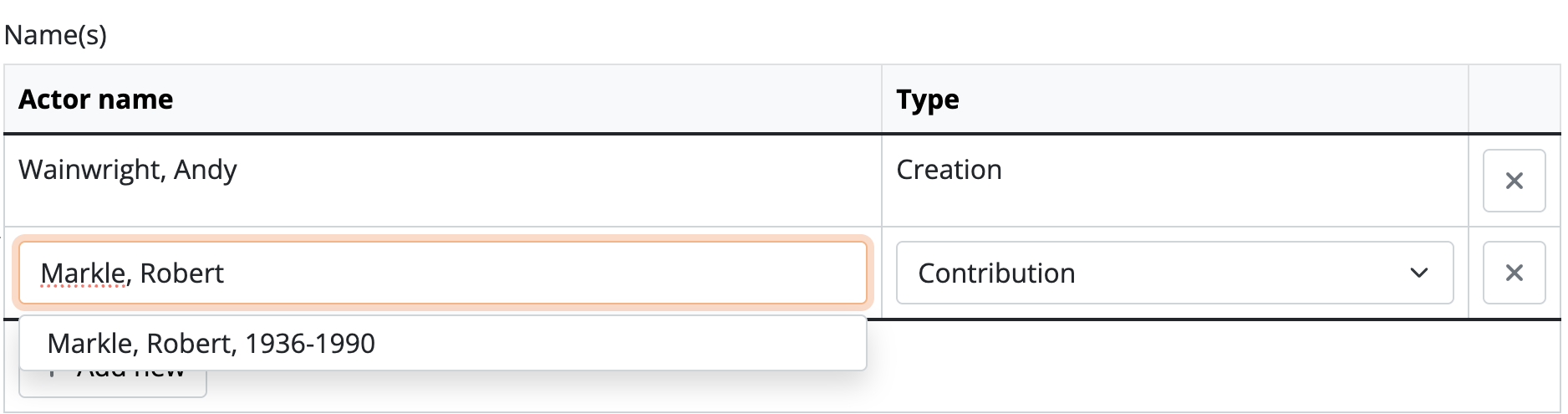This screenshot has width=1568, height=414.
Task: Click the empty header cell above delete buttons
Action: point(1513,100)
